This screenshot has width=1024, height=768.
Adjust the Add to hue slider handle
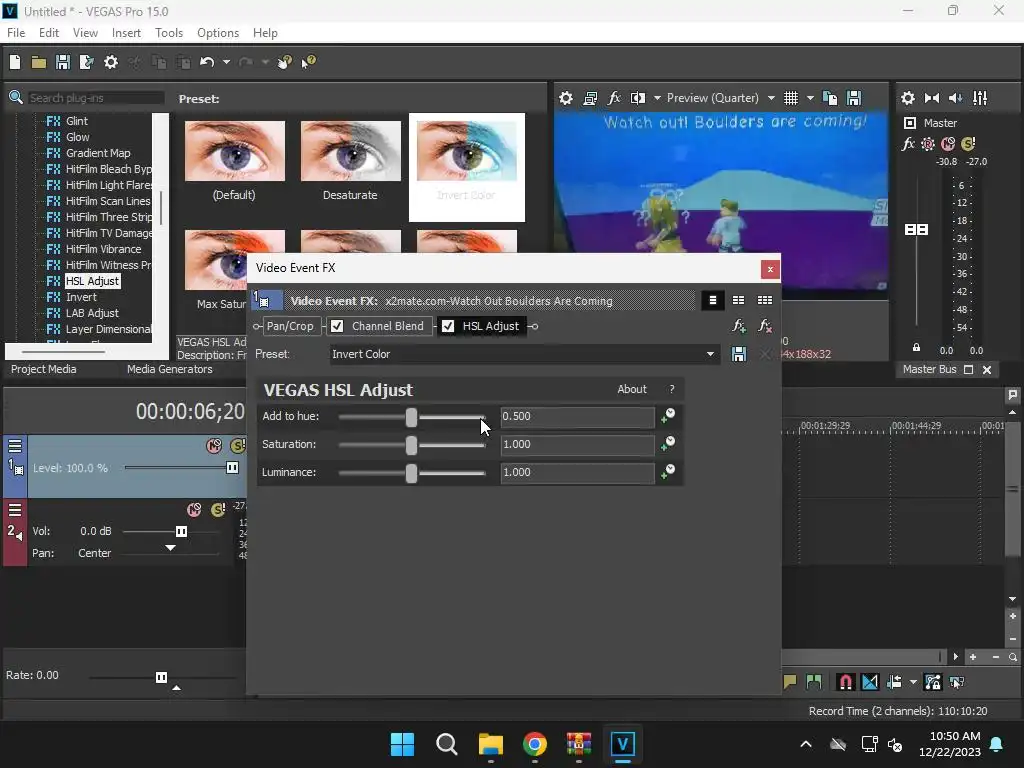pos(411,417)
